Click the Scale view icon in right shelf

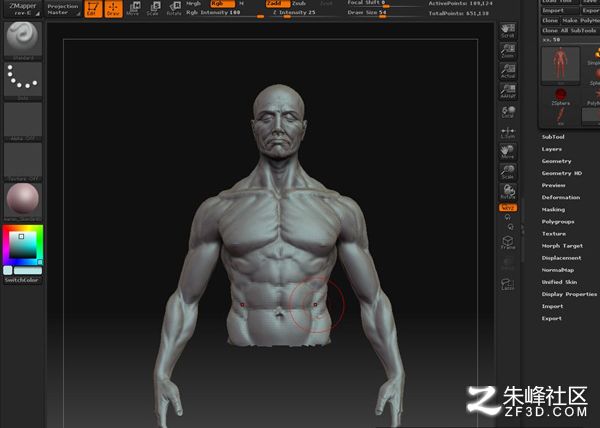click(508, 172)
